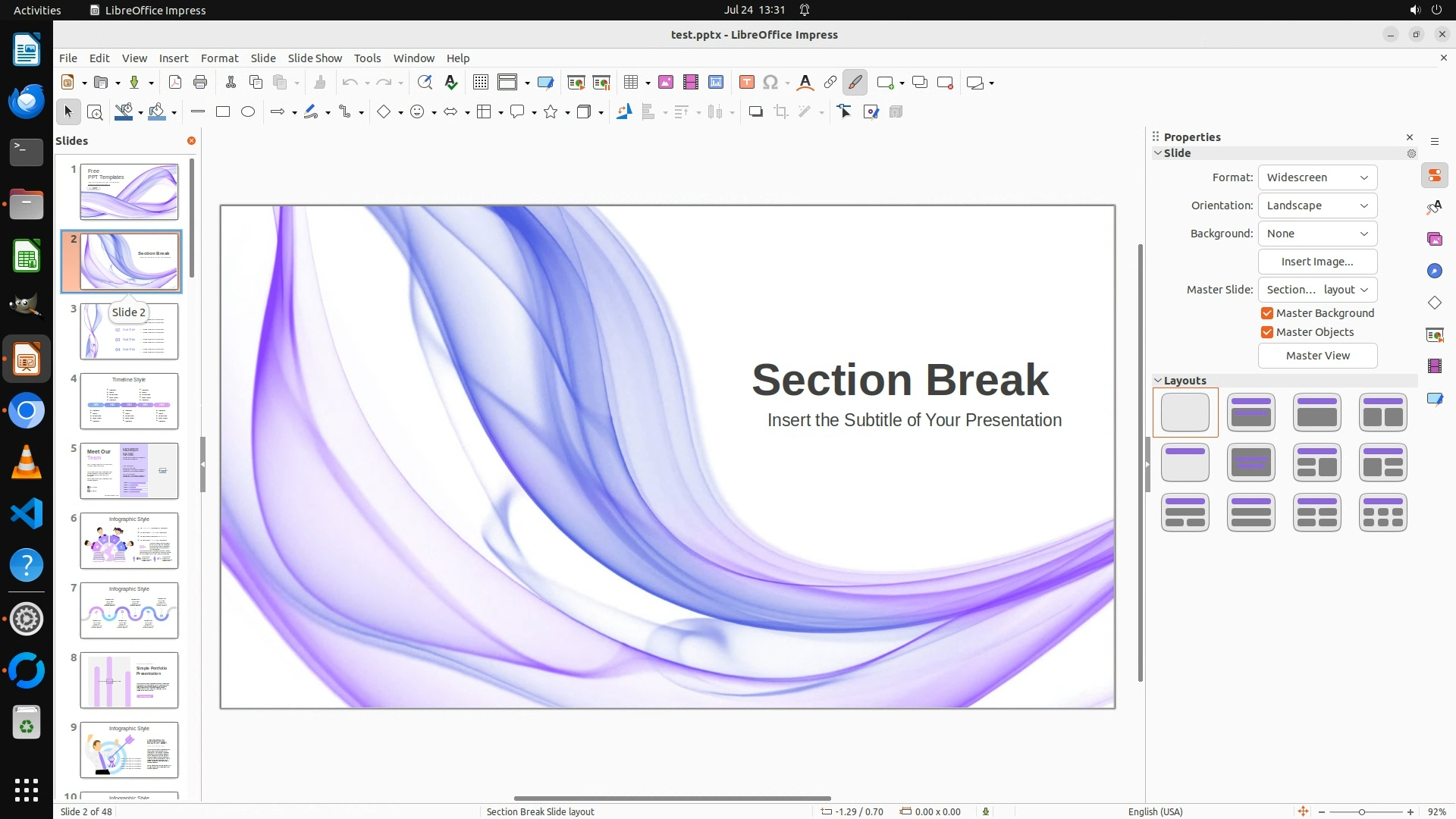Toggle the Display Grid icon
This screenshot has height=819, width=1456.
point(480,83)
